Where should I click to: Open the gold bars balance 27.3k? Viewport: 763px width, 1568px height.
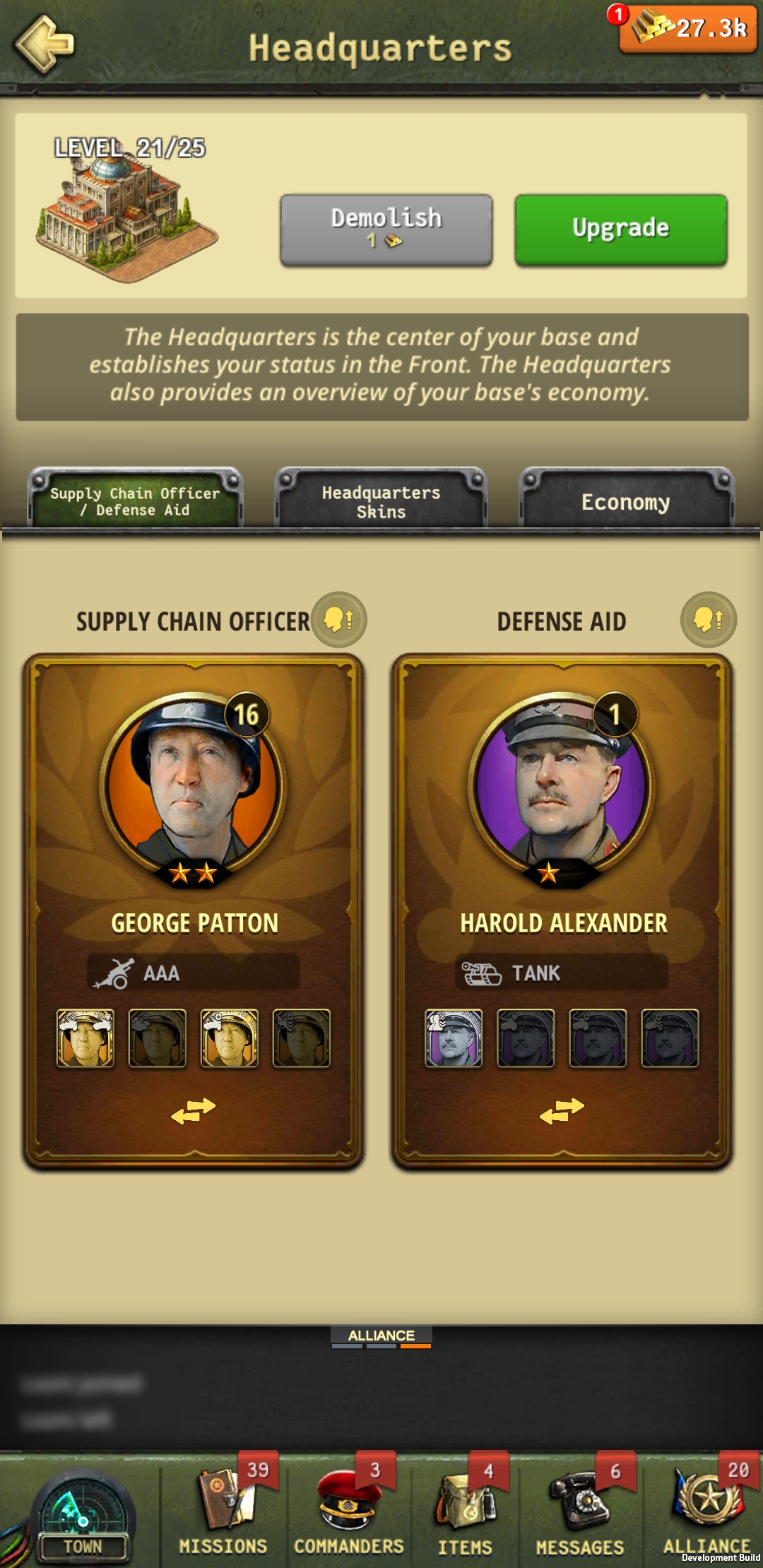tap(687, 30)
